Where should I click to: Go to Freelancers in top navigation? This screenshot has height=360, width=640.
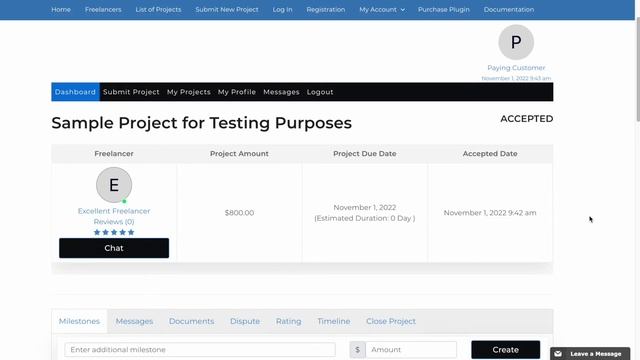click(103, 9)
